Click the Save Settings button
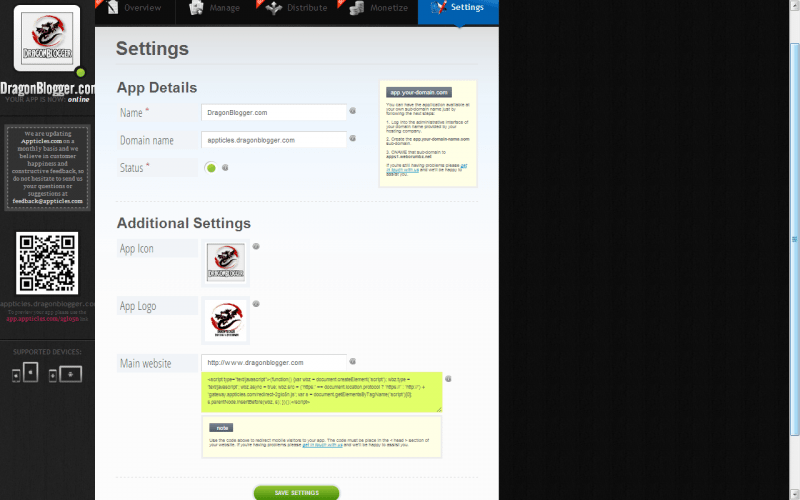Viewport: 800px width, 500px height. [x=296, y=493]
